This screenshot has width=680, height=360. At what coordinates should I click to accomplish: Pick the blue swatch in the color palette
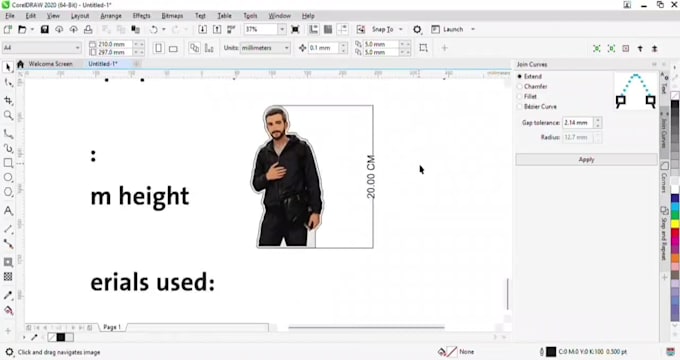click(675, 199)
